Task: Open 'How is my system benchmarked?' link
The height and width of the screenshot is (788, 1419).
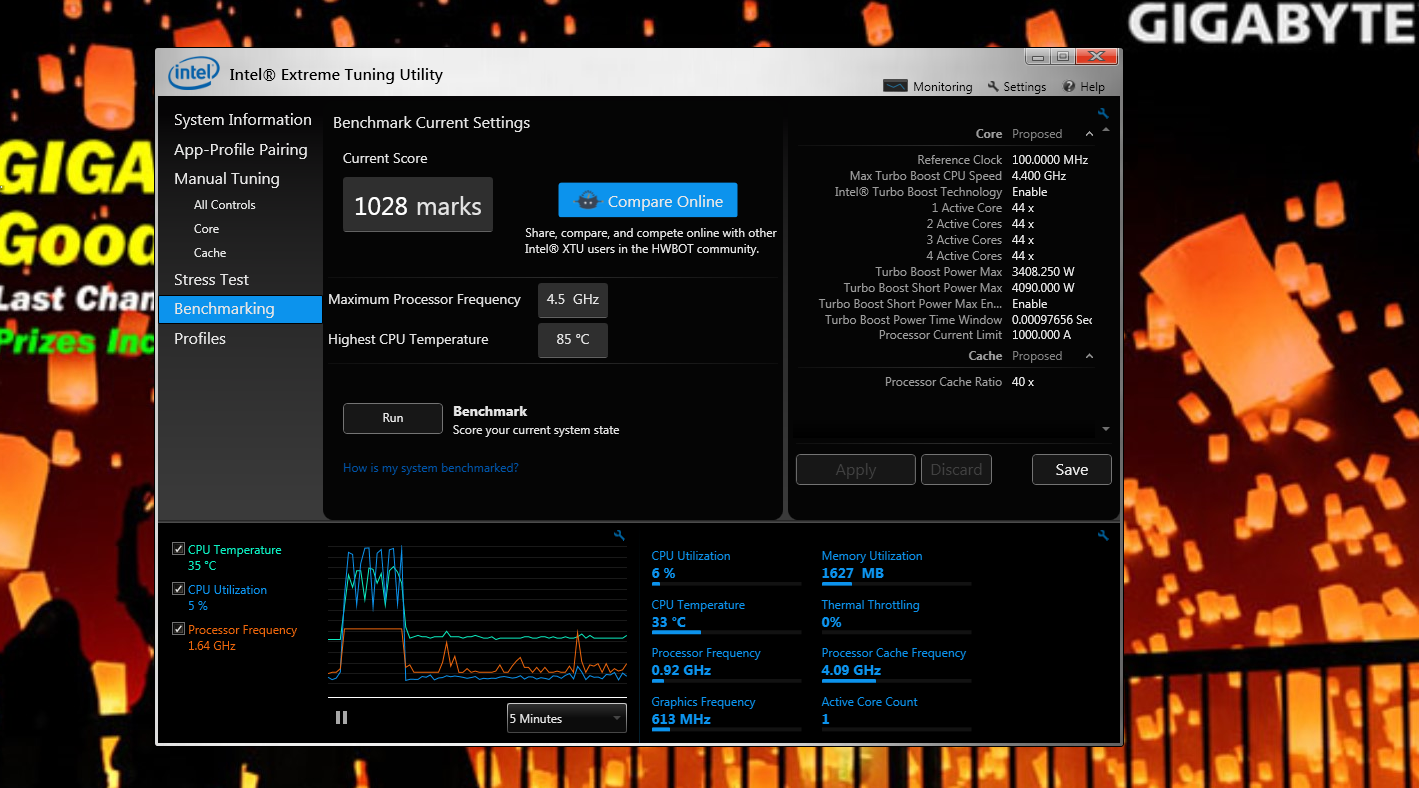Action: [x=431, y=468]
